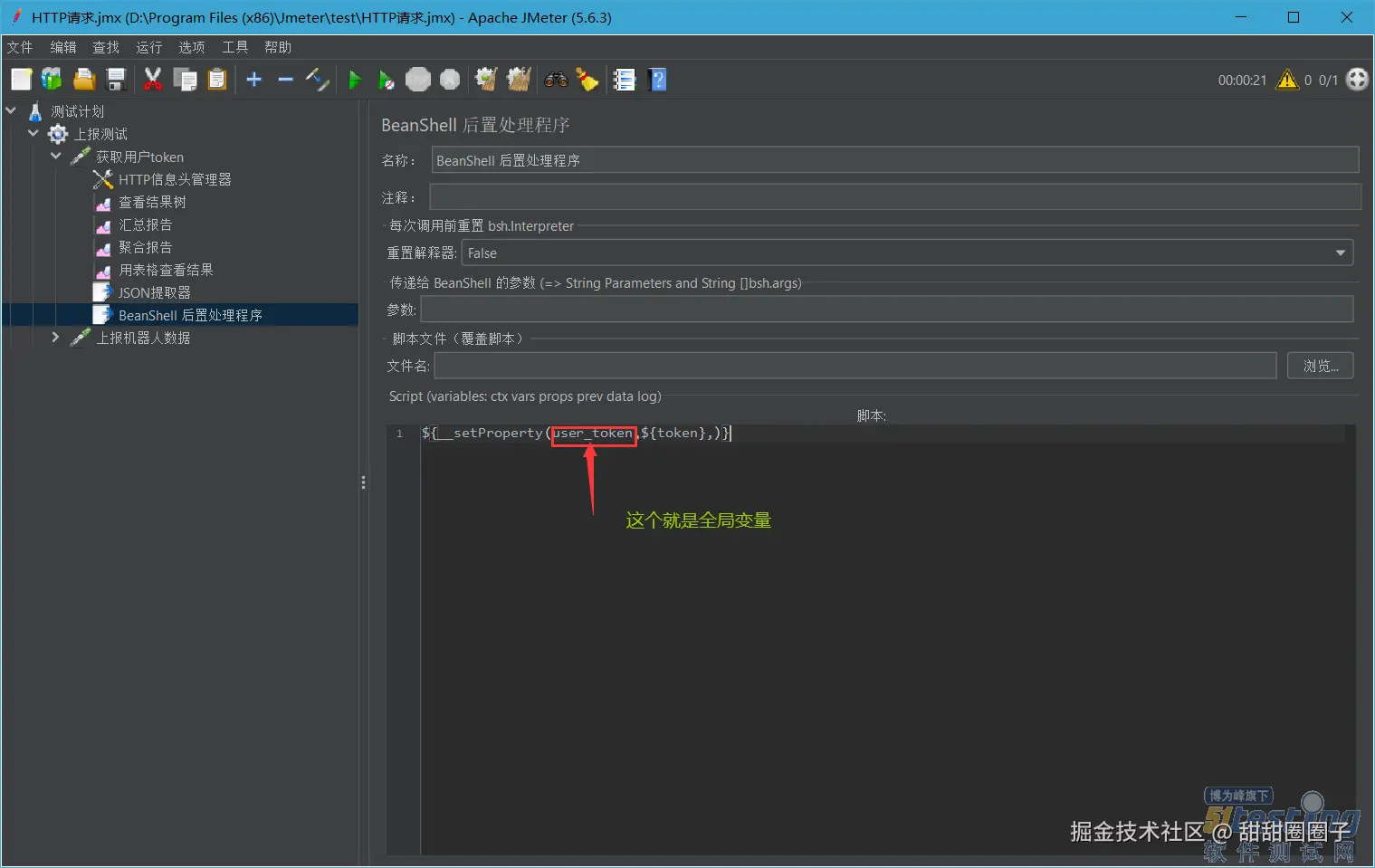Click the 名称 name input field

coord(895,160)
